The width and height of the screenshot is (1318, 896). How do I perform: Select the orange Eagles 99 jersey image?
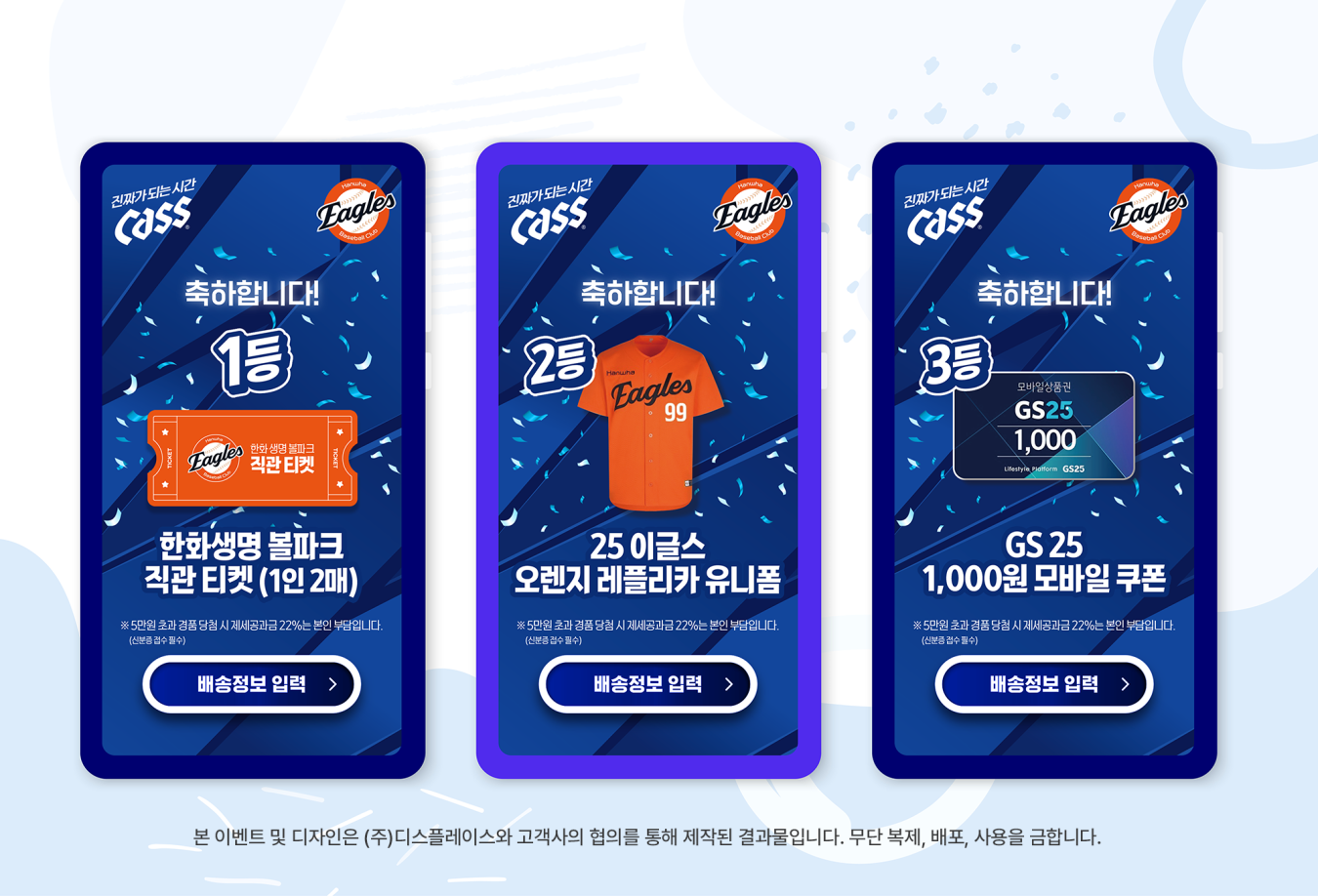[651, 423]
